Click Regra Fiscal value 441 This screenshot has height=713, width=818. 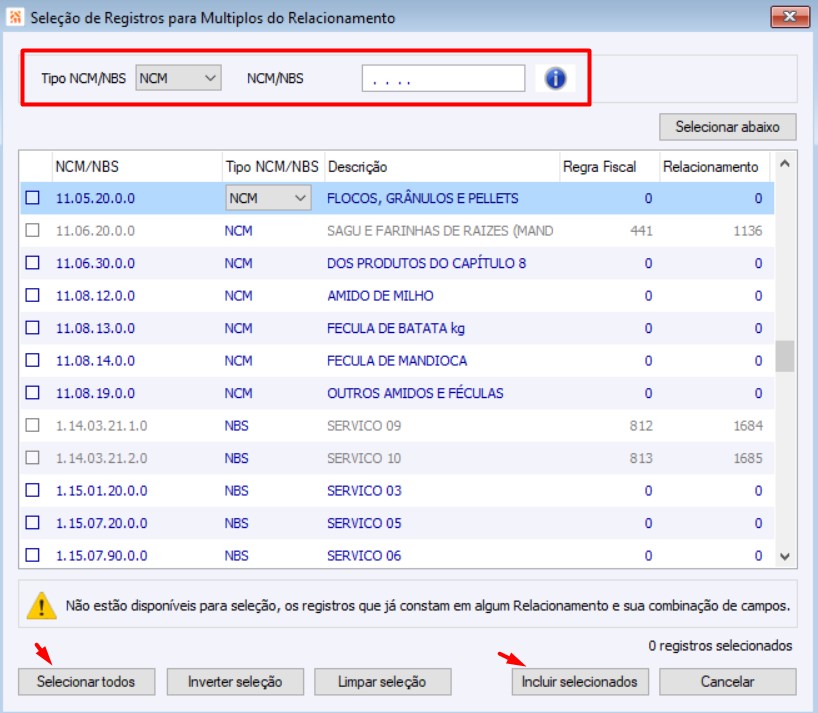pyautogui.click(x=641, y=231)
